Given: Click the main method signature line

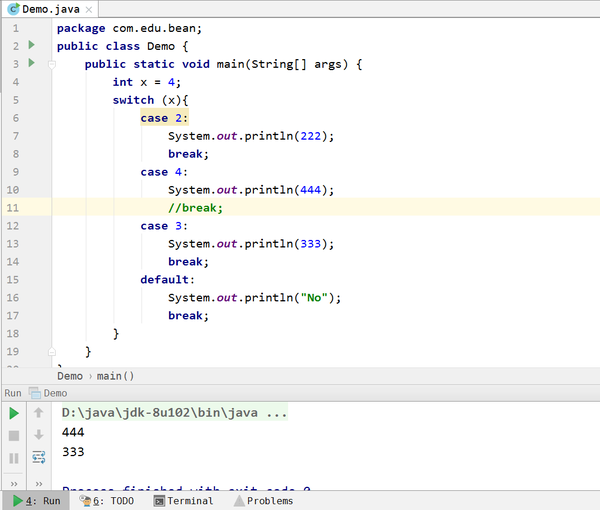Looking at the screenshot, I should [223, 64].
